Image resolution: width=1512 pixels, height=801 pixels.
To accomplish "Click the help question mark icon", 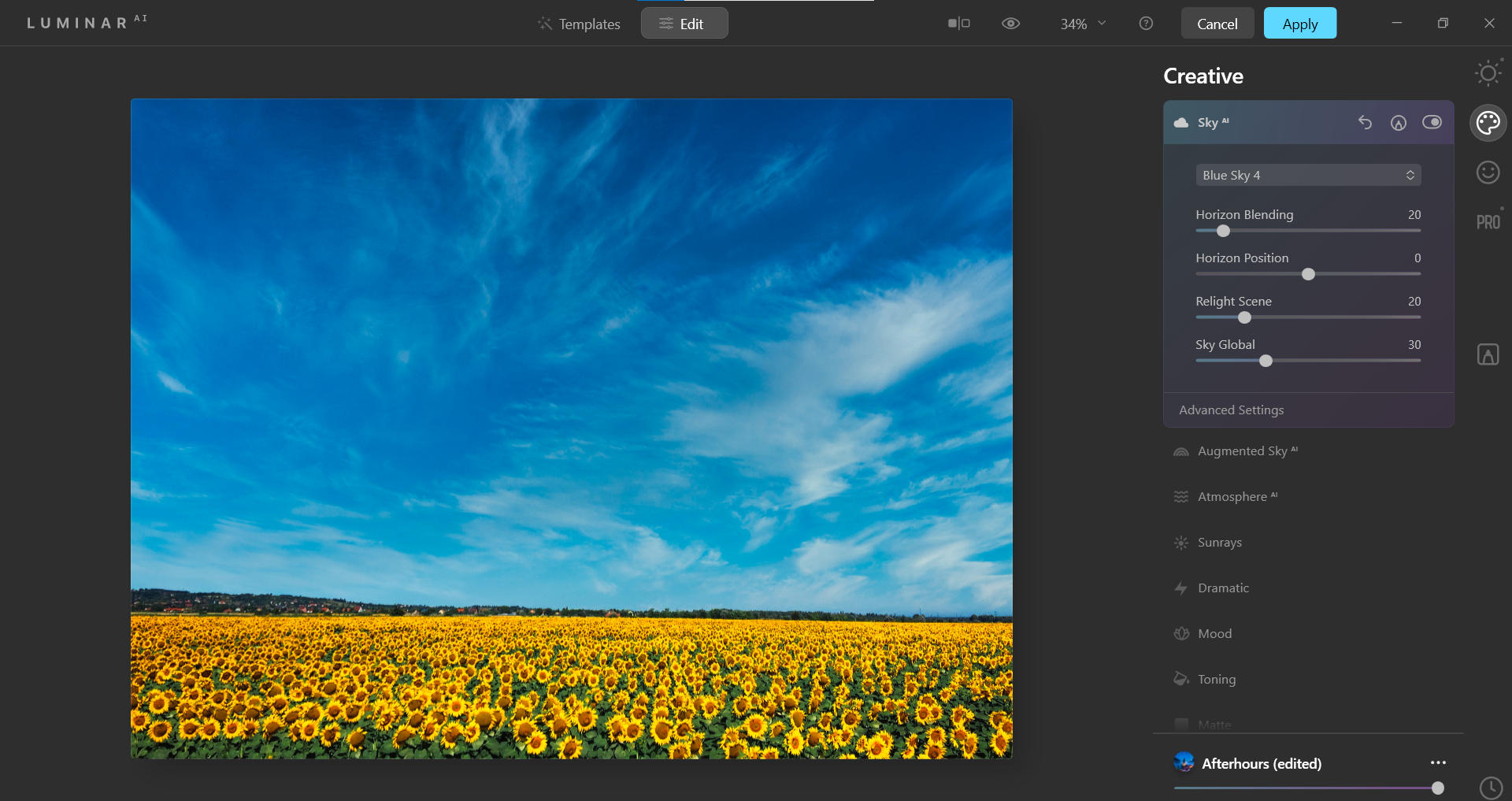I will [x=1146, y=24].
